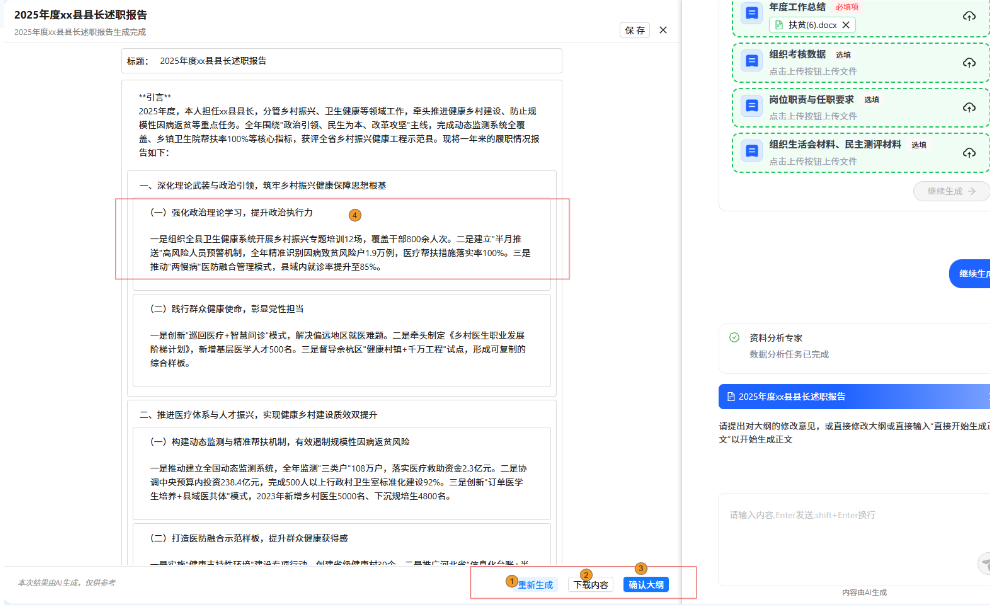Remove the attached 扶贫(6).docx file
990x611 pixels.
click(x=845, y=25)
